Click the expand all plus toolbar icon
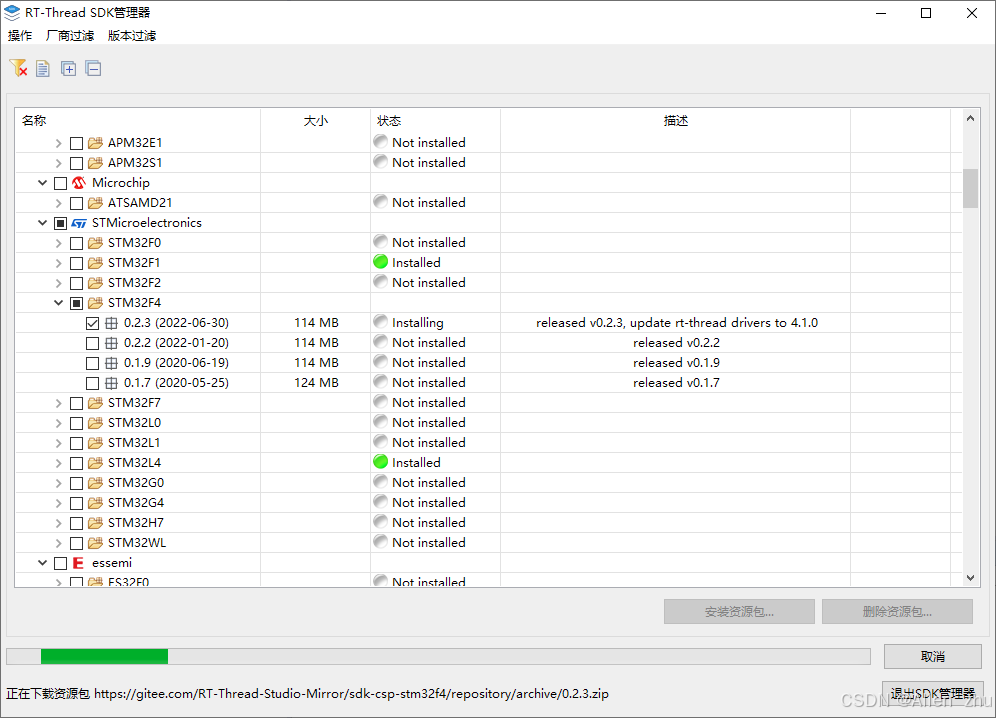The width and height of the screenshot is (996, 718). [x=68, y=68]
